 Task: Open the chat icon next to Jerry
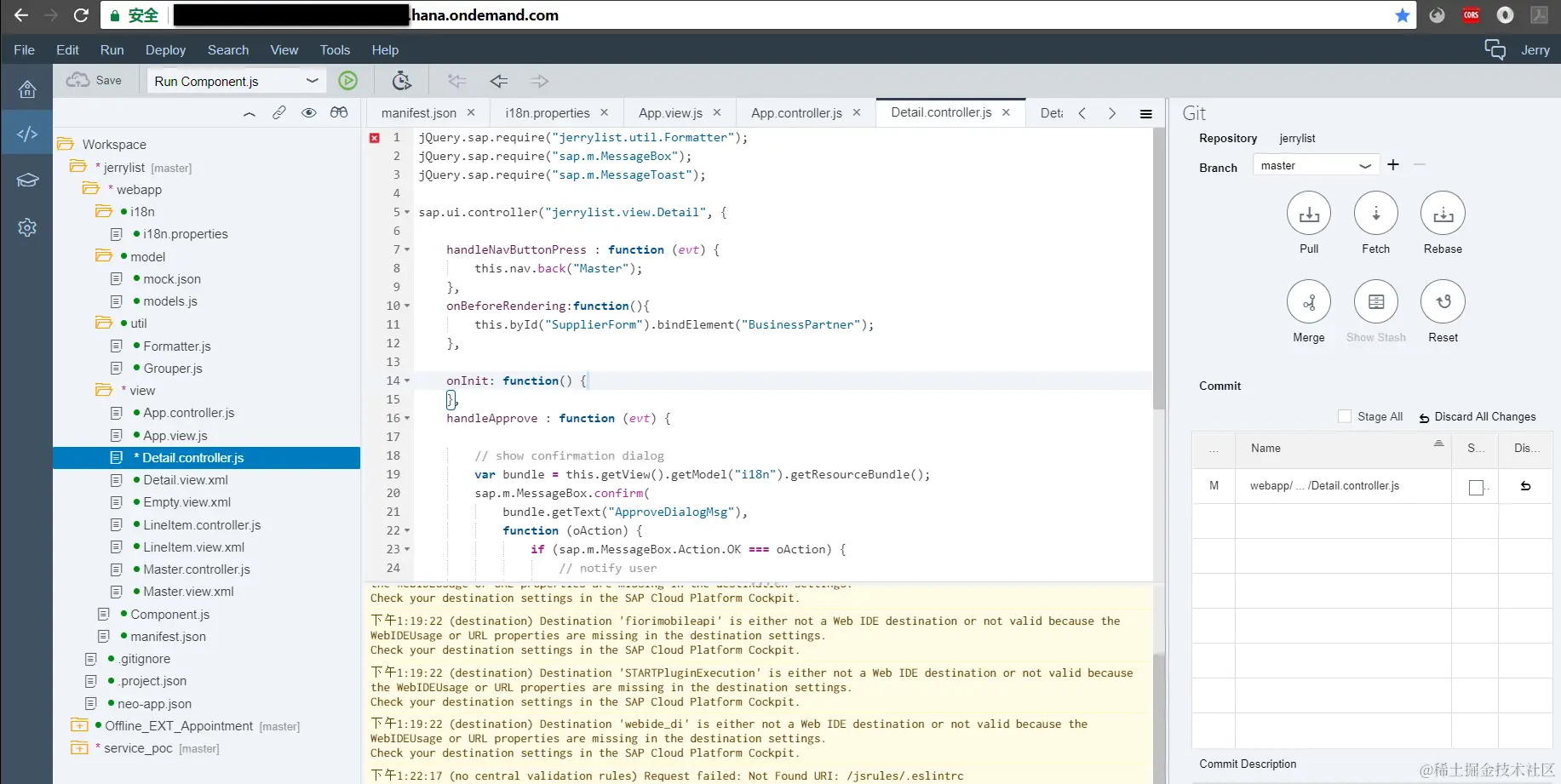coord(1495,49)
